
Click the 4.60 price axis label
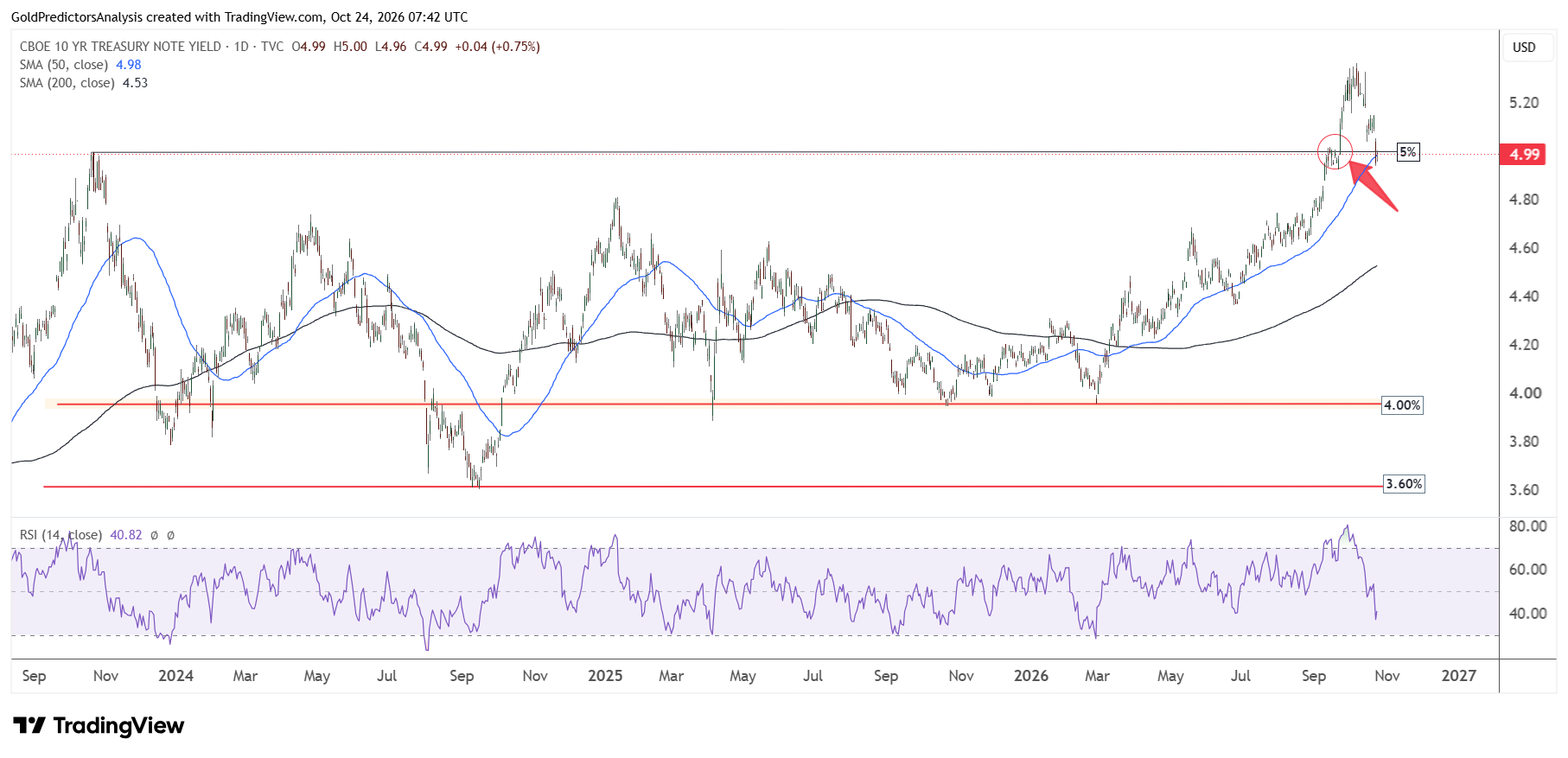[x=1524, y=248]
